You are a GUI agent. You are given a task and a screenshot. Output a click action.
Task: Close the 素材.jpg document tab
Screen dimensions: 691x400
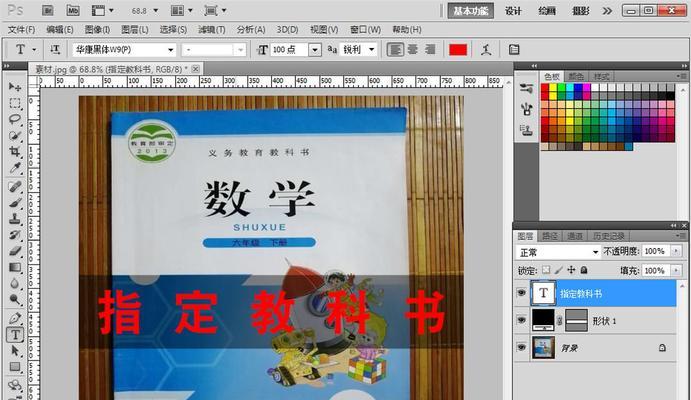click(196, 69)
